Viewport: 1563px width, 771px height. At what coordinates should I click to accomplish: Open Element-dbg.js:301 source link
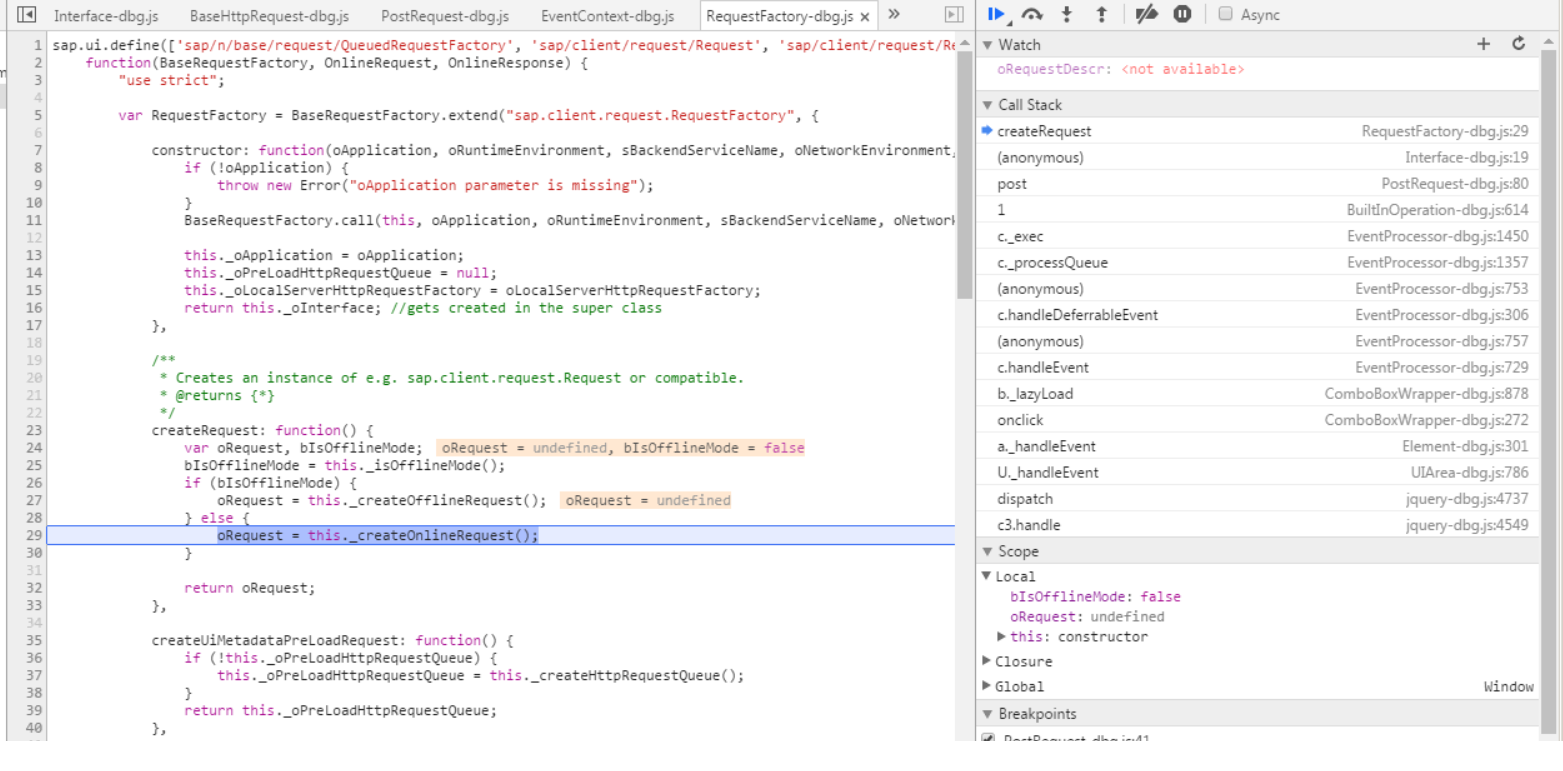click(1465, 446)
